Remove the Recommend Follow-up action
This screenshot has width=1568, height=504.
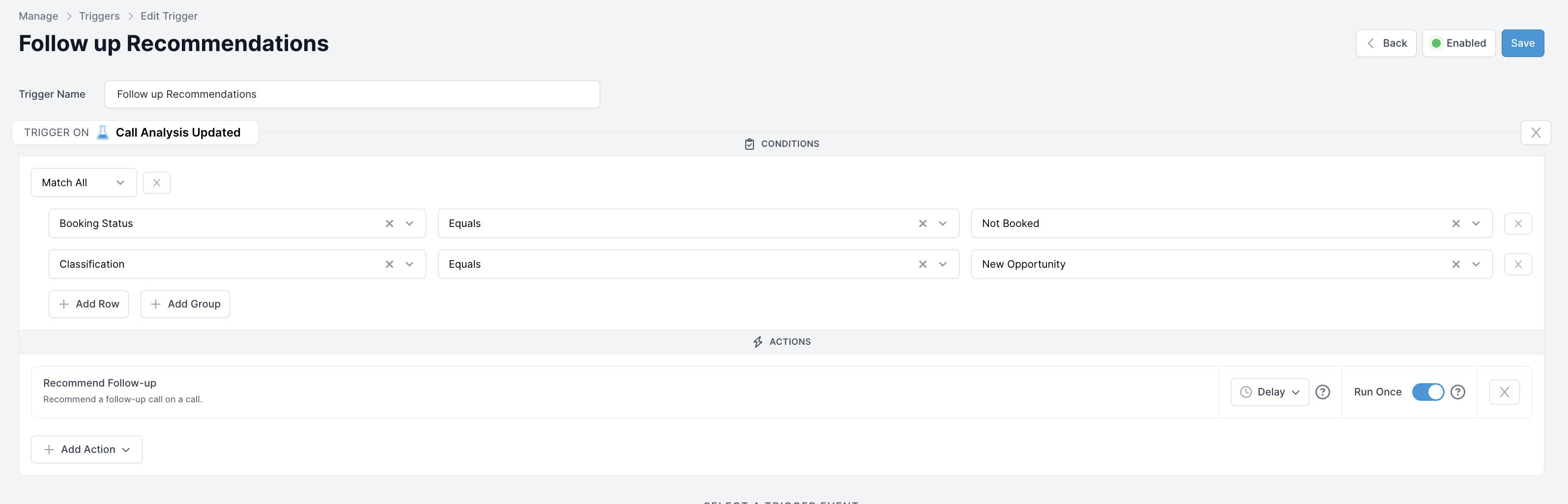click(x=1504, y=392)
